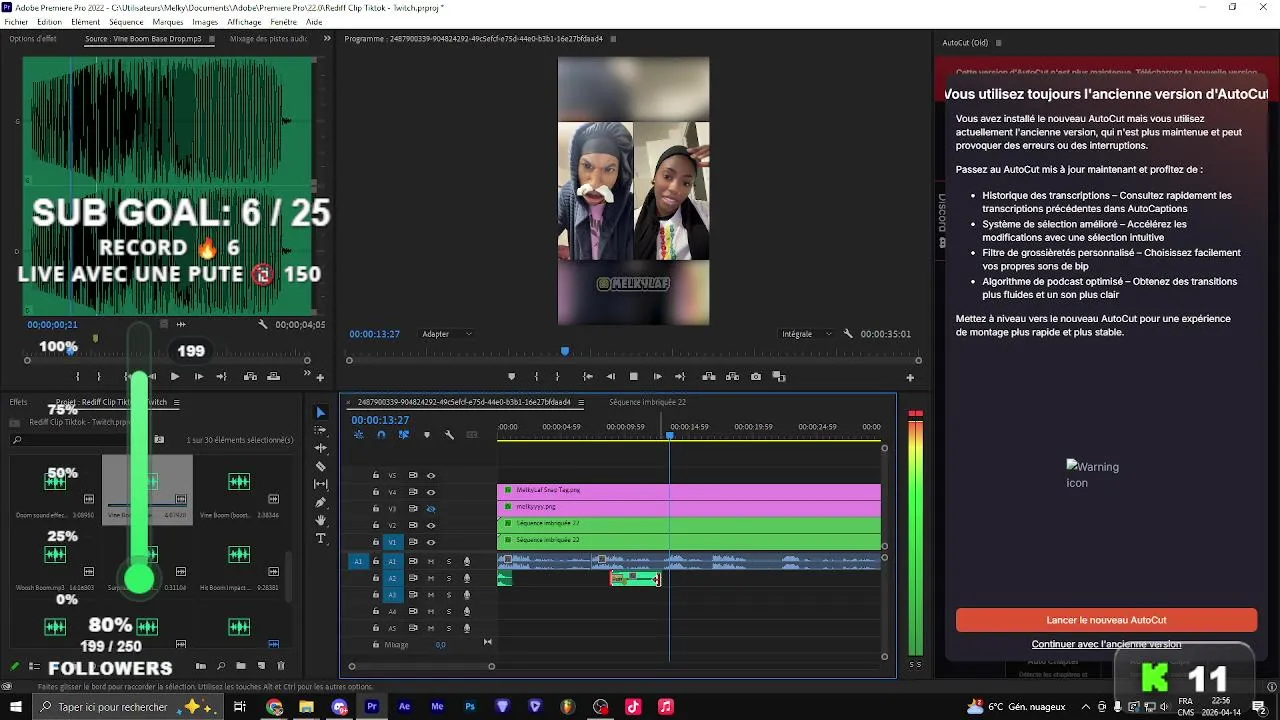Mute audio track A1
The image size is (1280, 720).
coord(431,562)
